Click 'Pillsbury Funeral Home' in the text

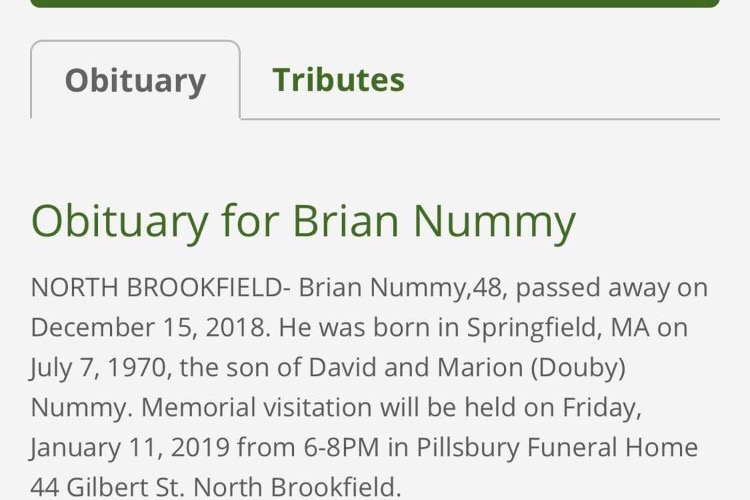click(x=557, y=448)
